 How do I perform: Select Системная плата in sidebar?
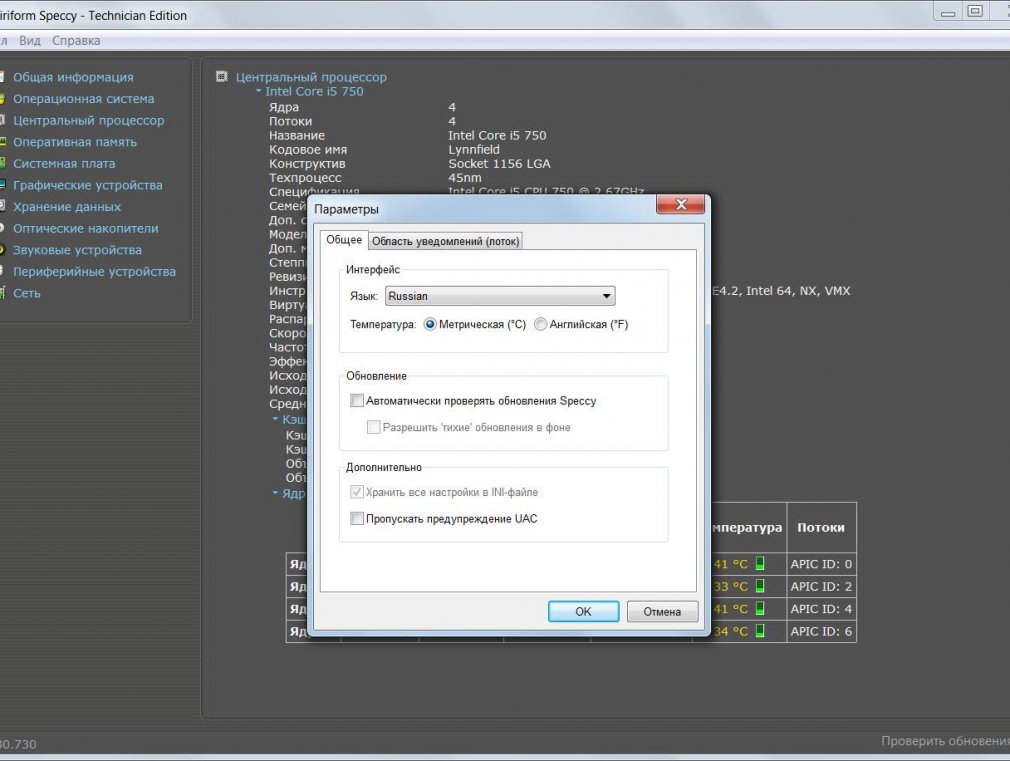pyautogui.click(x=64, y=164)
